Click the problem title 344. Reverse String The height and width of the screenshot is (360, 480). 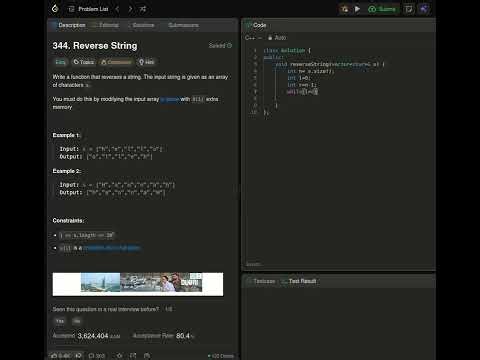pyautogui.click(x=95, y=46)
